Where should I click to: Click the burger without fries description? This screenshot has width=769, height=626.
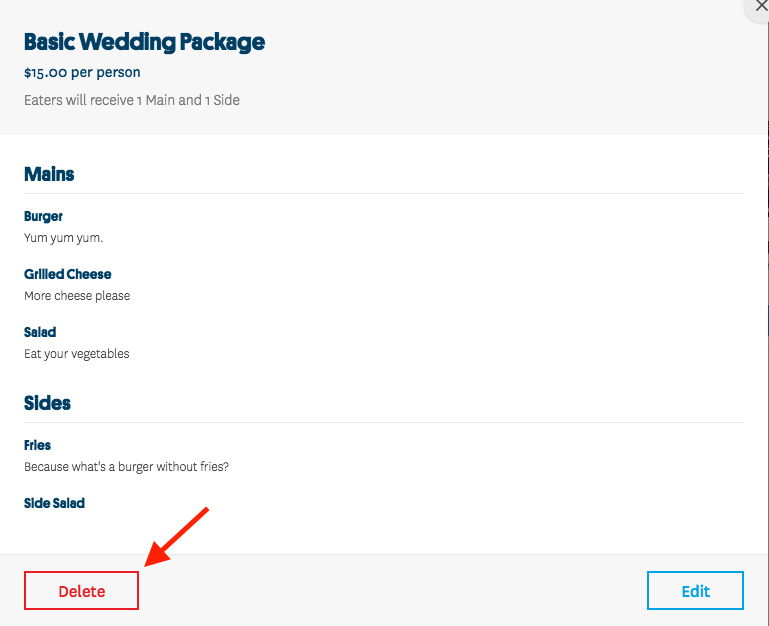(126, 467)
